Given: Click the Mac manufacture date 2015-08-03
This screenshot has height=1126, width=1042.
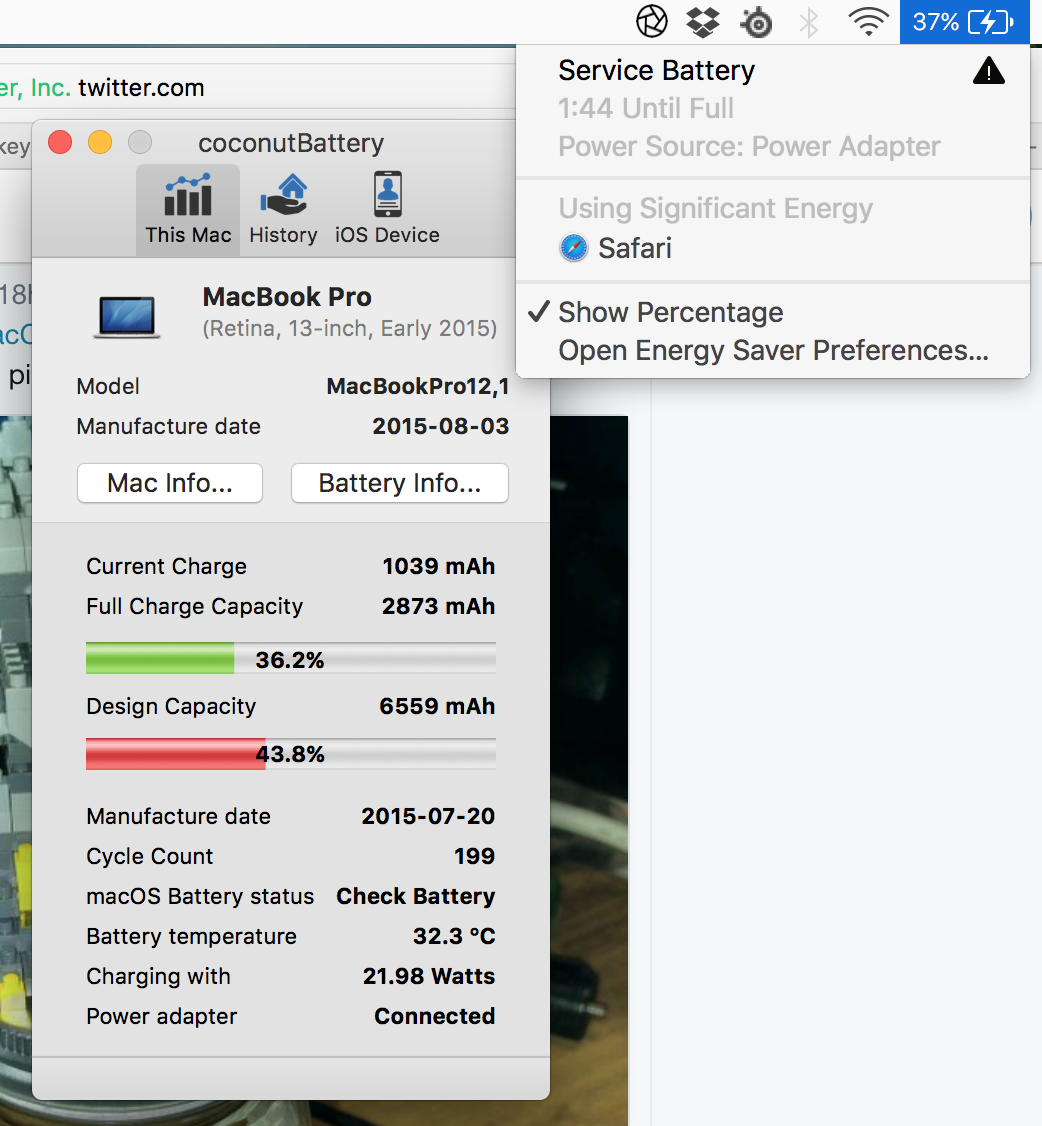Looking at the screenshot, I should pos(441,427).
